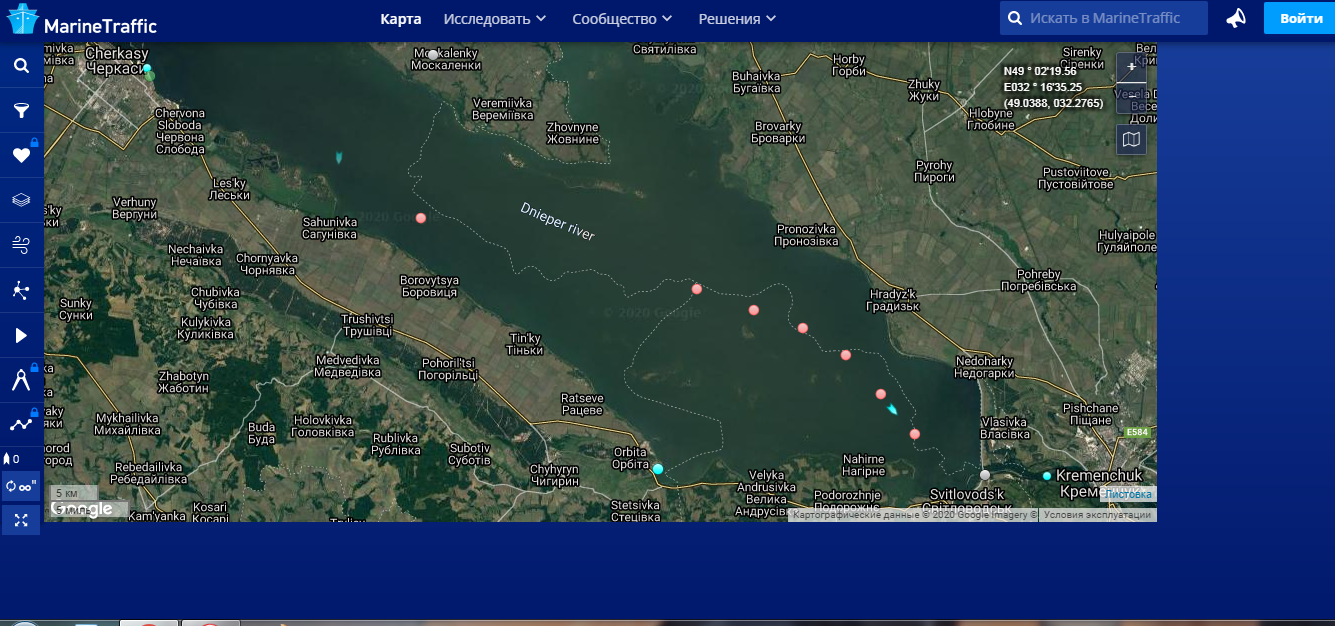Show the wind weather overlay icon
This screenshot has height=626, width=1335.
[x=21, y=245]
